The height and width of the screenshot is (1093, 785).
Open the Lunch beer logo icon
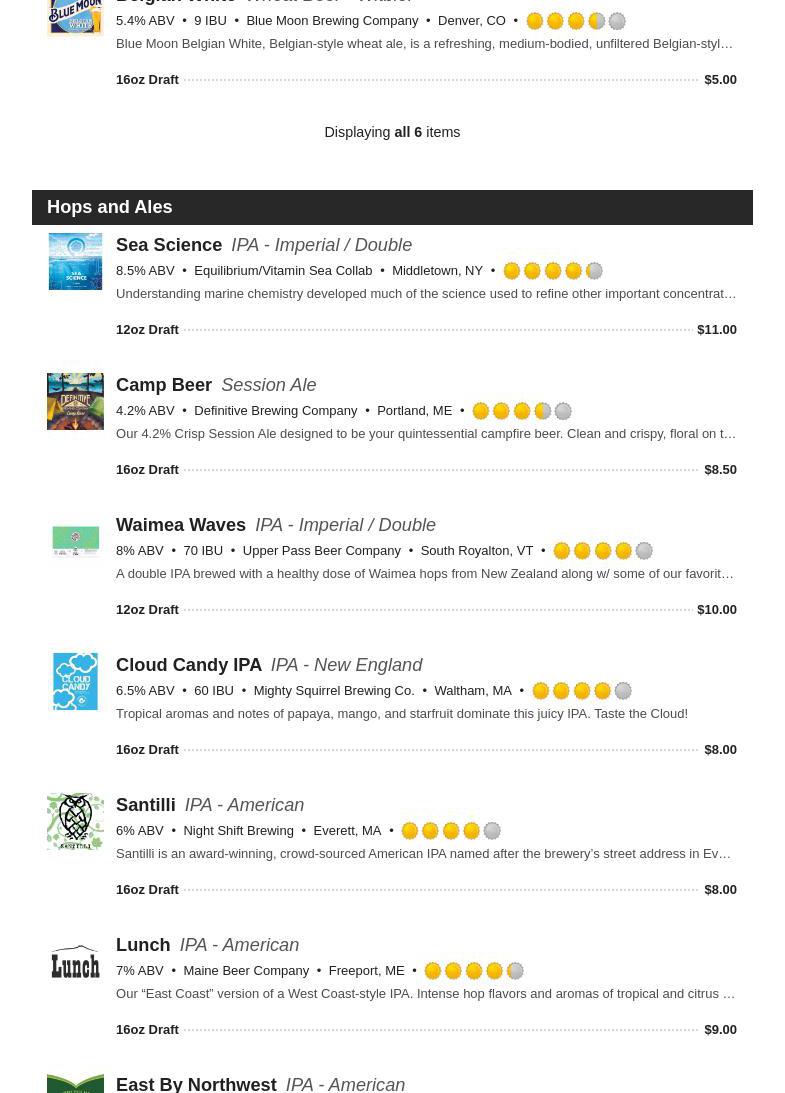pyautogui.click(x=75, y=961)
